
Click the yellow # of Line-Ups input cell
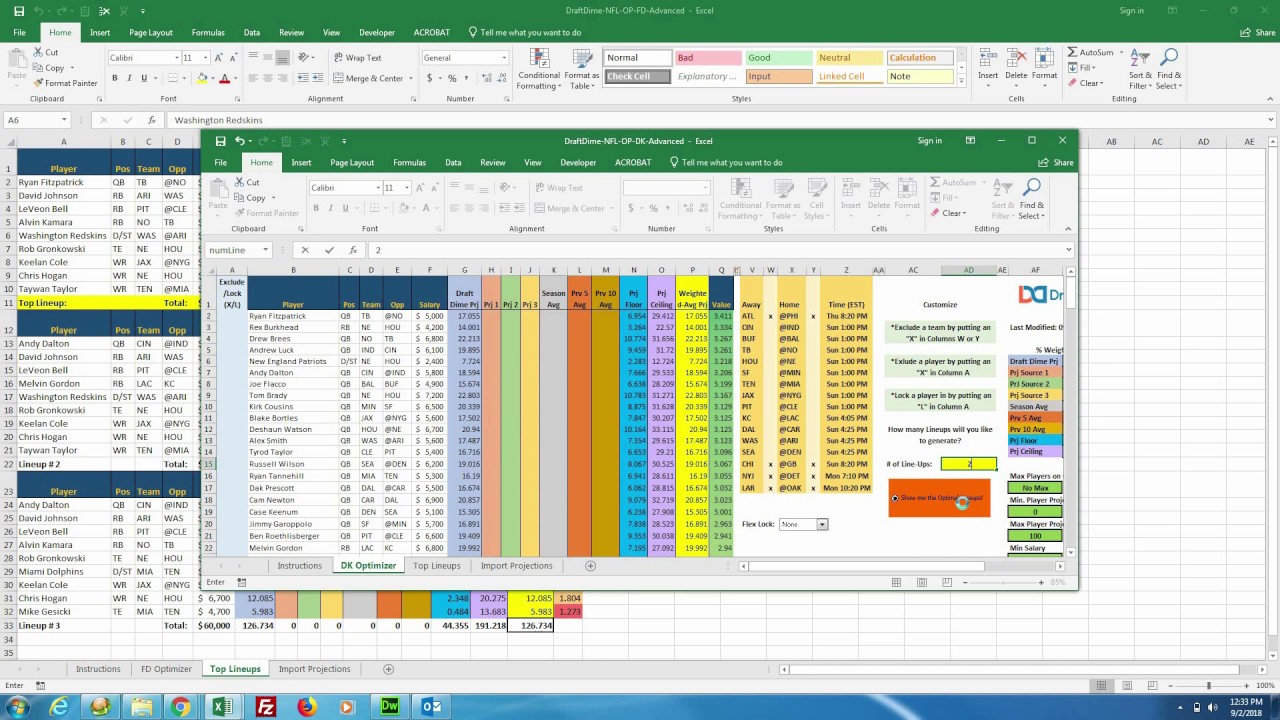point(968,464)
